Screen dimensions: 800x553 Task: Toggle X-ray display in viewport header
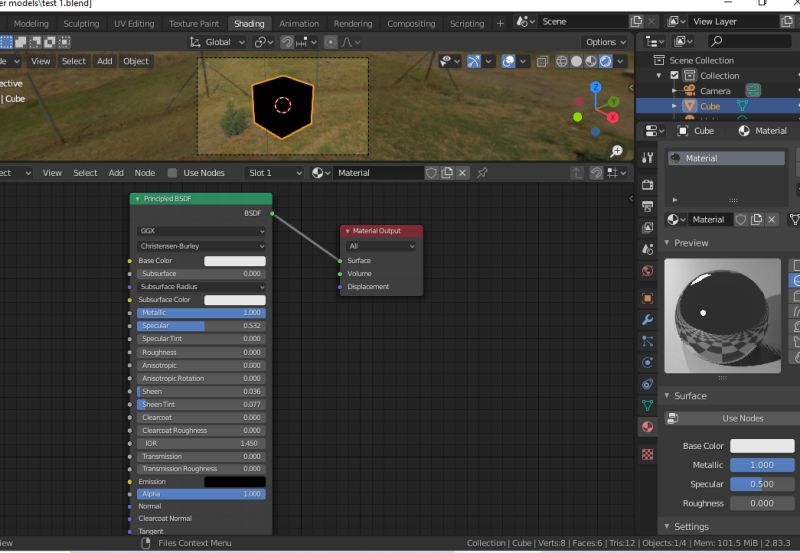(542, 62)
